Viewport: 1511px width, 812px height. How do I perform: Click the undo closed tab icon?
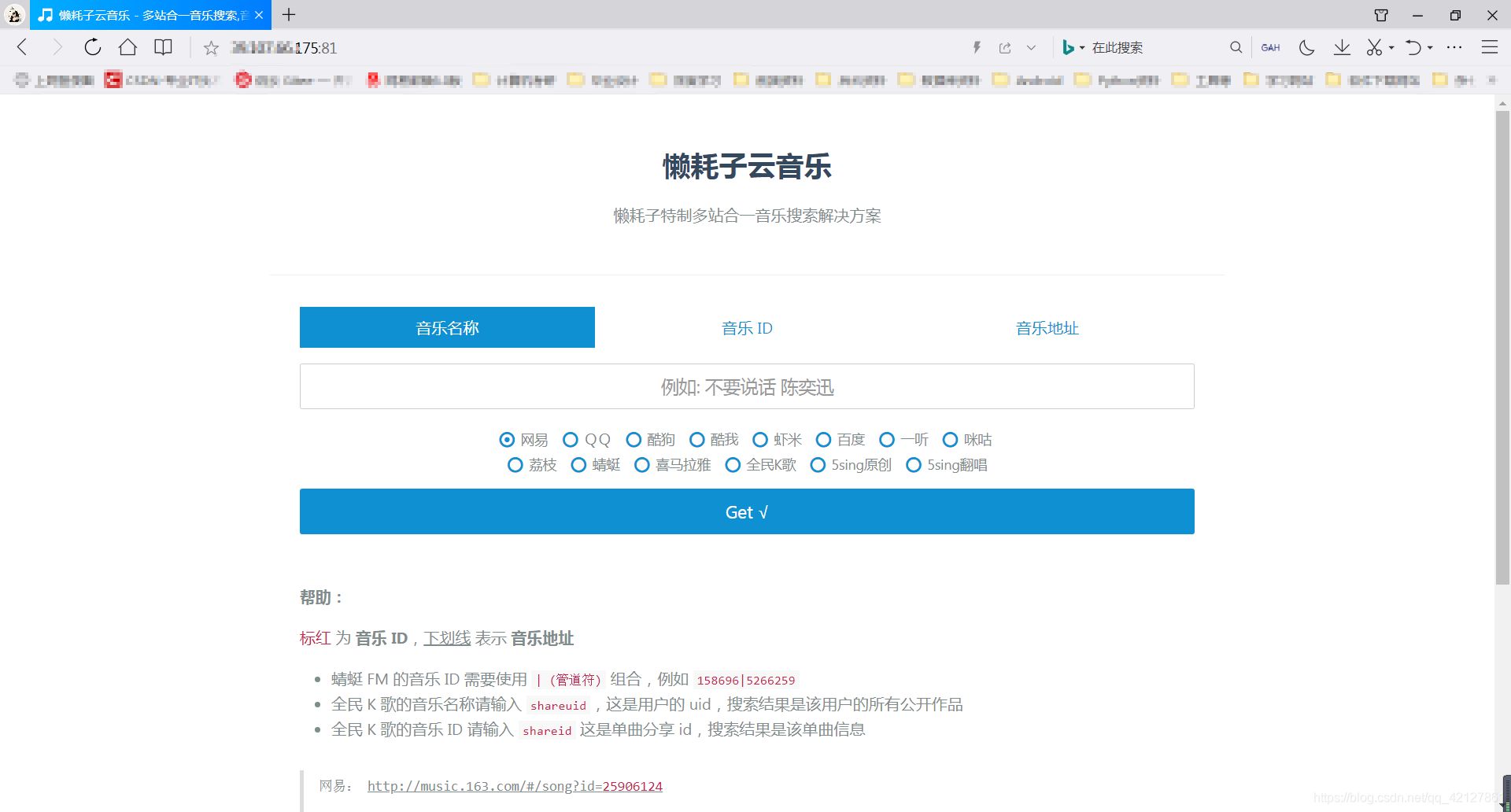point(1413,48)
